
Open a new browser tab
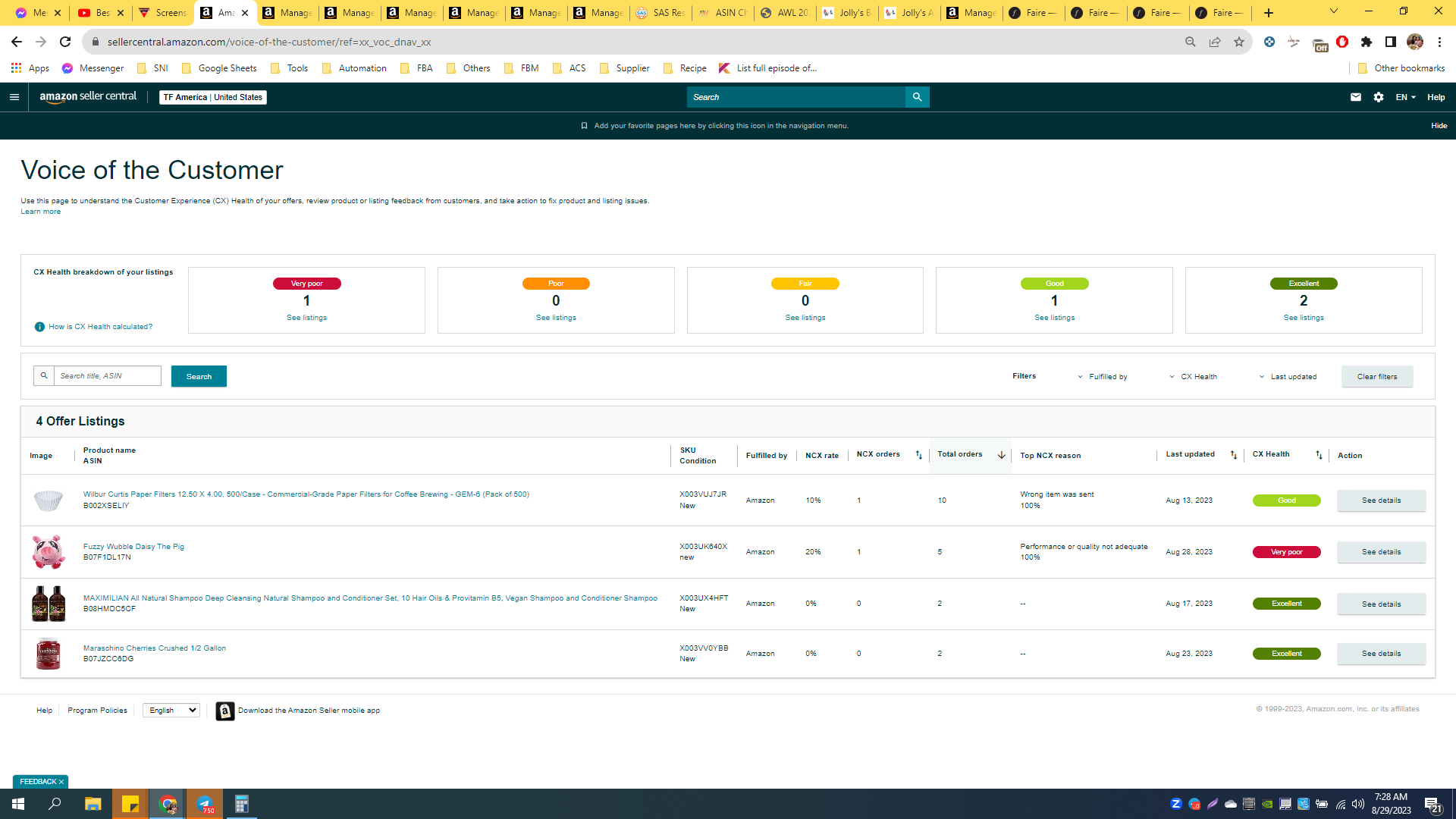coord(1269,13)
